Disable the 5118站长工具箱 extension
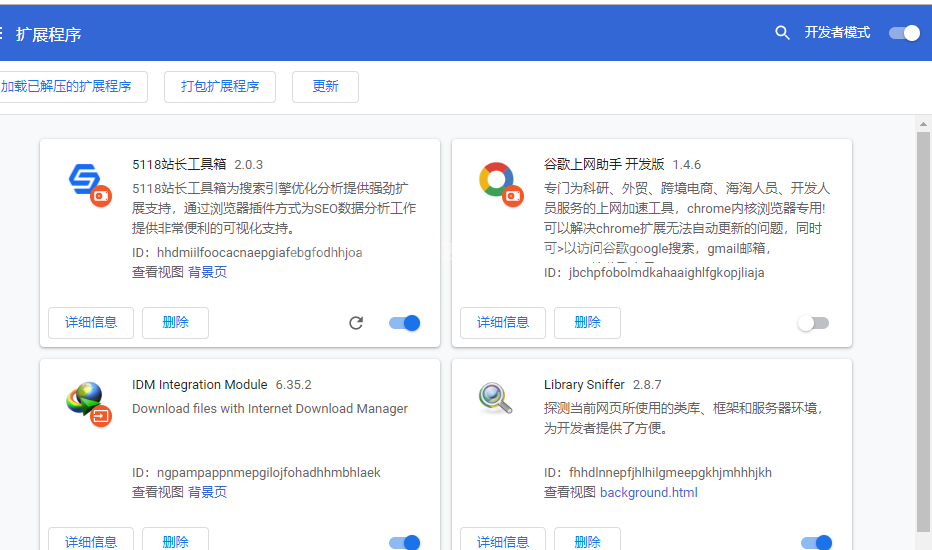The image size is (932, 550). click(404, 323)
